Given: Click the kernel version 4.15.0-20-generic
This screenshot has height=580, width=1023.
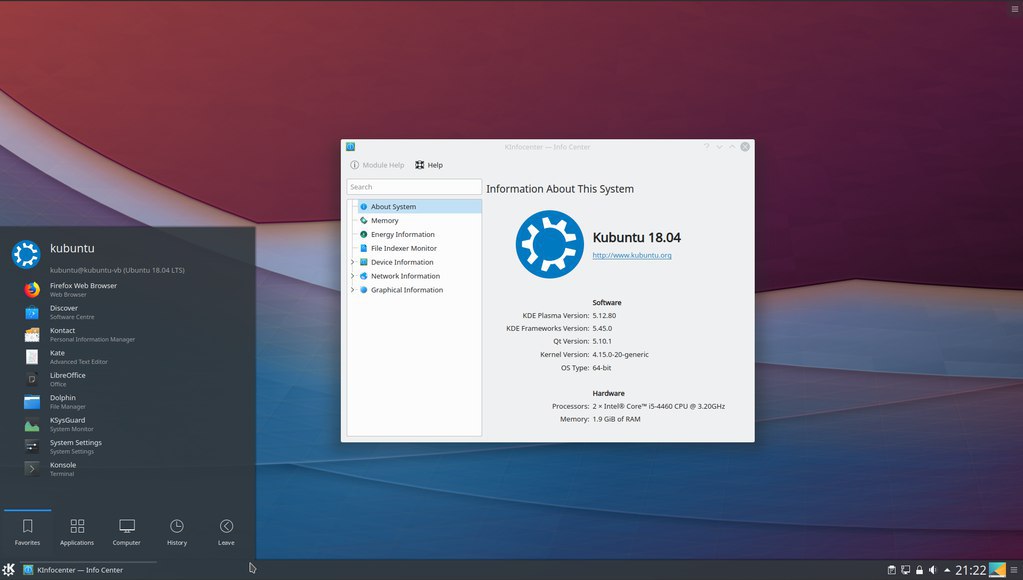Looking at the screenshot, I should click(x=620, y=355).
